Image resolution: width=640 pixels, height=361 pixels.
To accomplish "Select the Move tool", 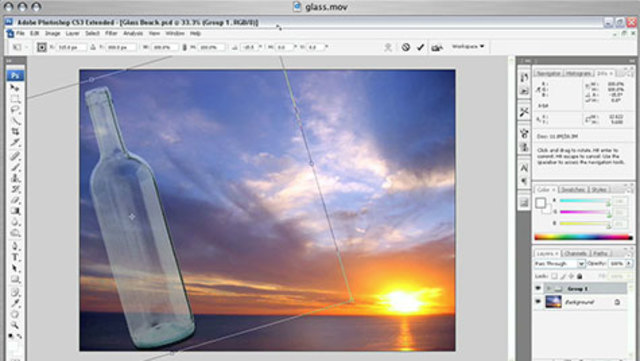I will tap(15, 88).
